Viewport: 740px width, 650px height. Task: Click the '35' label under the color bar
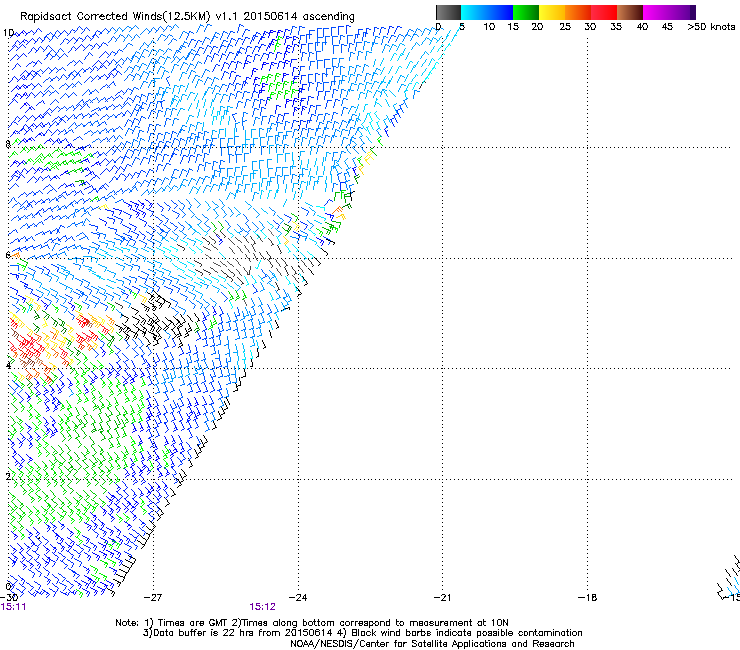click(616, 27)
